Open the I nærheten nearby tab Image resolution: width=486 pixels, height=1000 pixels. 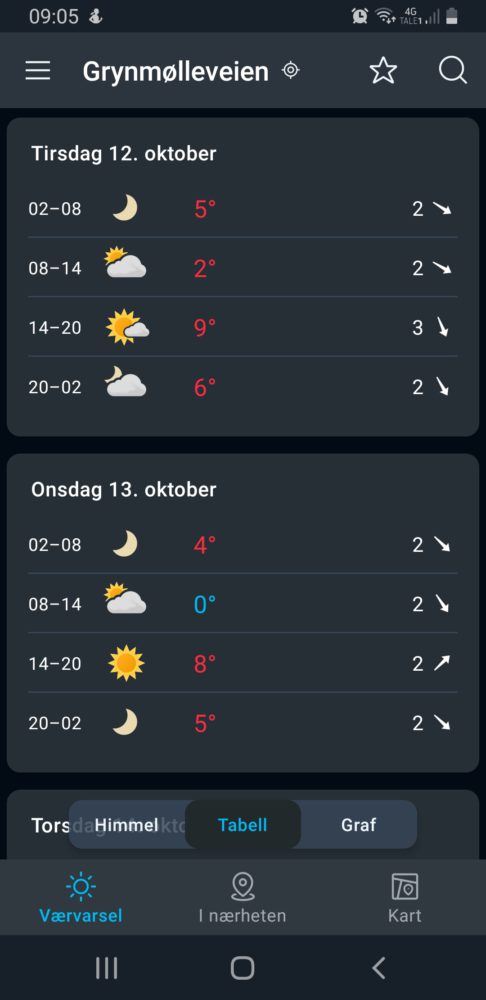pos(242,899)
